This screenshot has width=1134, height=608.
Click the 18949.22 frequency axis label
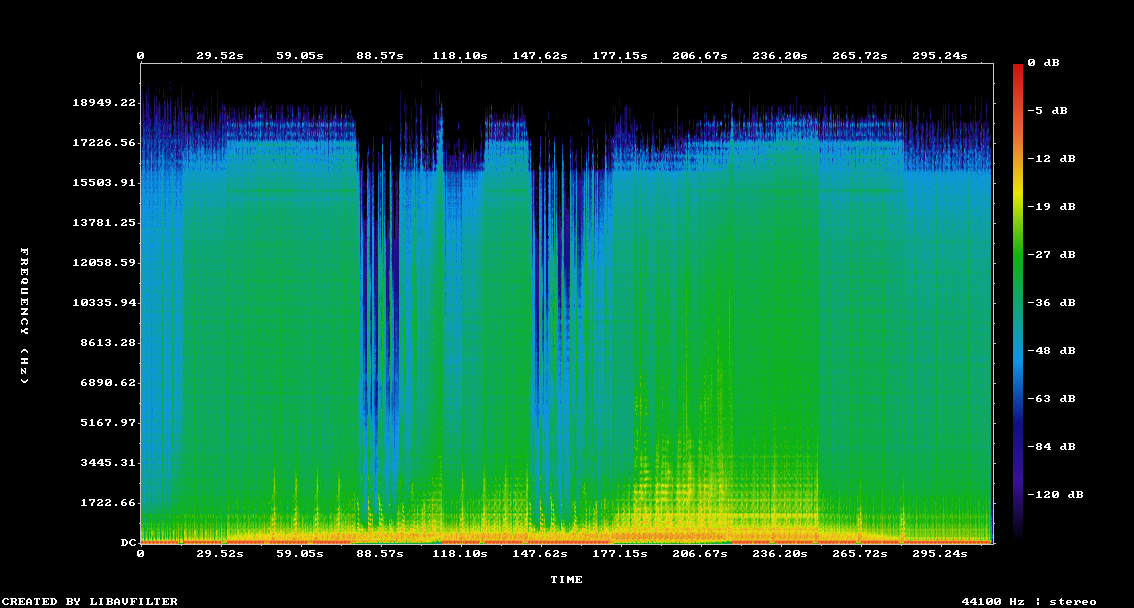pos(104,102)
